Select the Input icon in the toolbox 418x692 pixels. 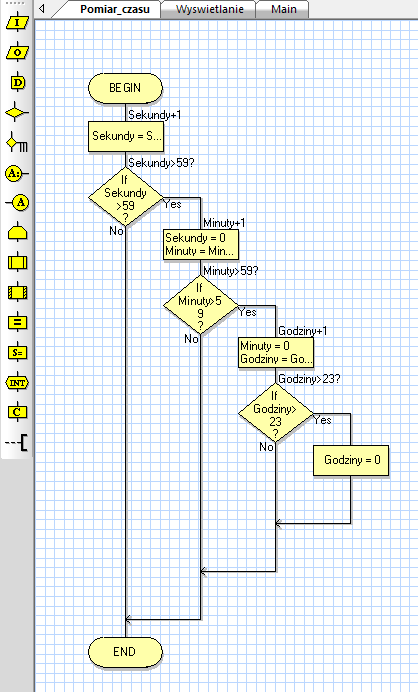tap(17, 23)
